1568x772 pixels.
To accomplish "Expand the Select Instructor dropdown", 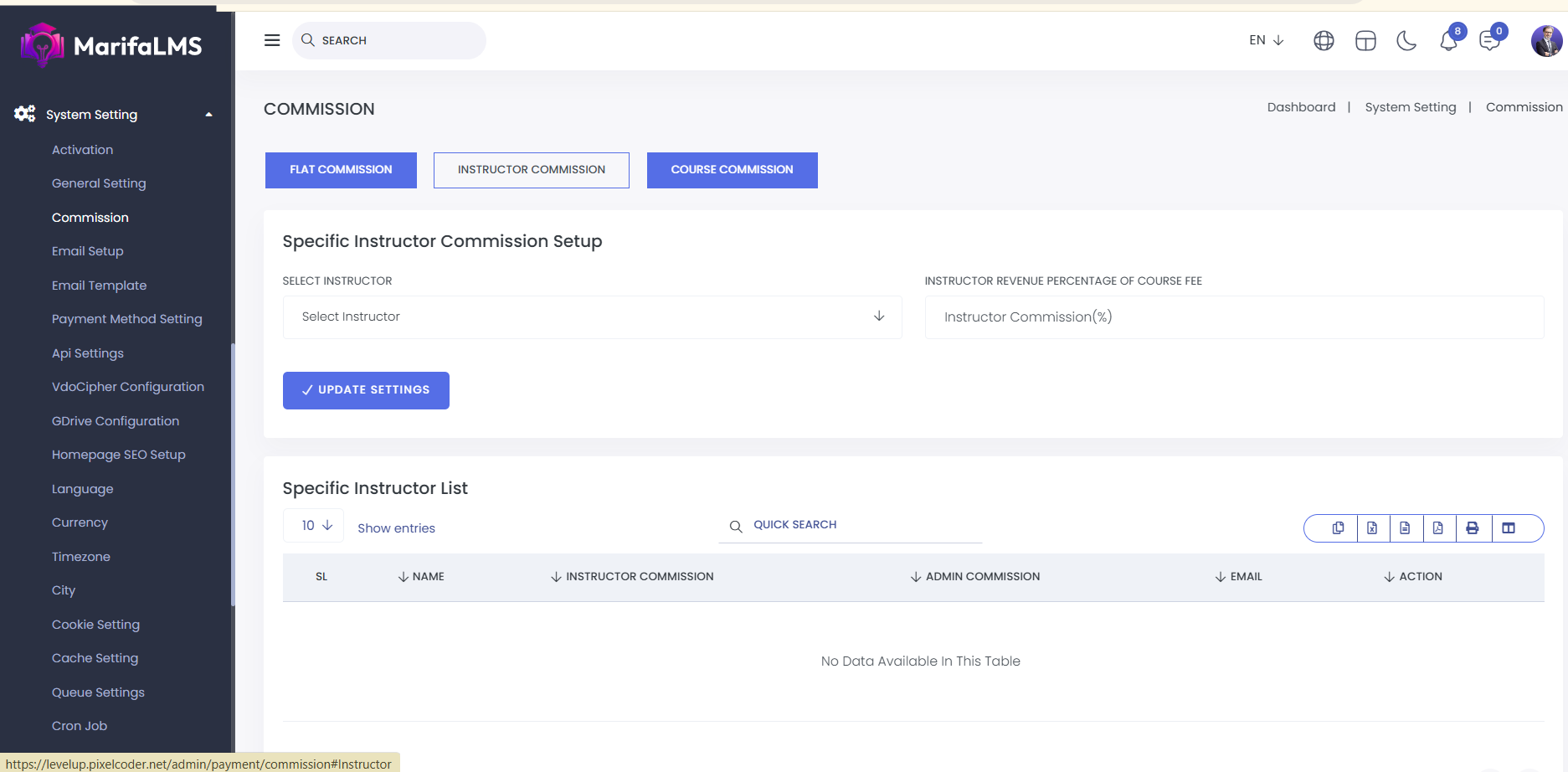I will (592, 317).
